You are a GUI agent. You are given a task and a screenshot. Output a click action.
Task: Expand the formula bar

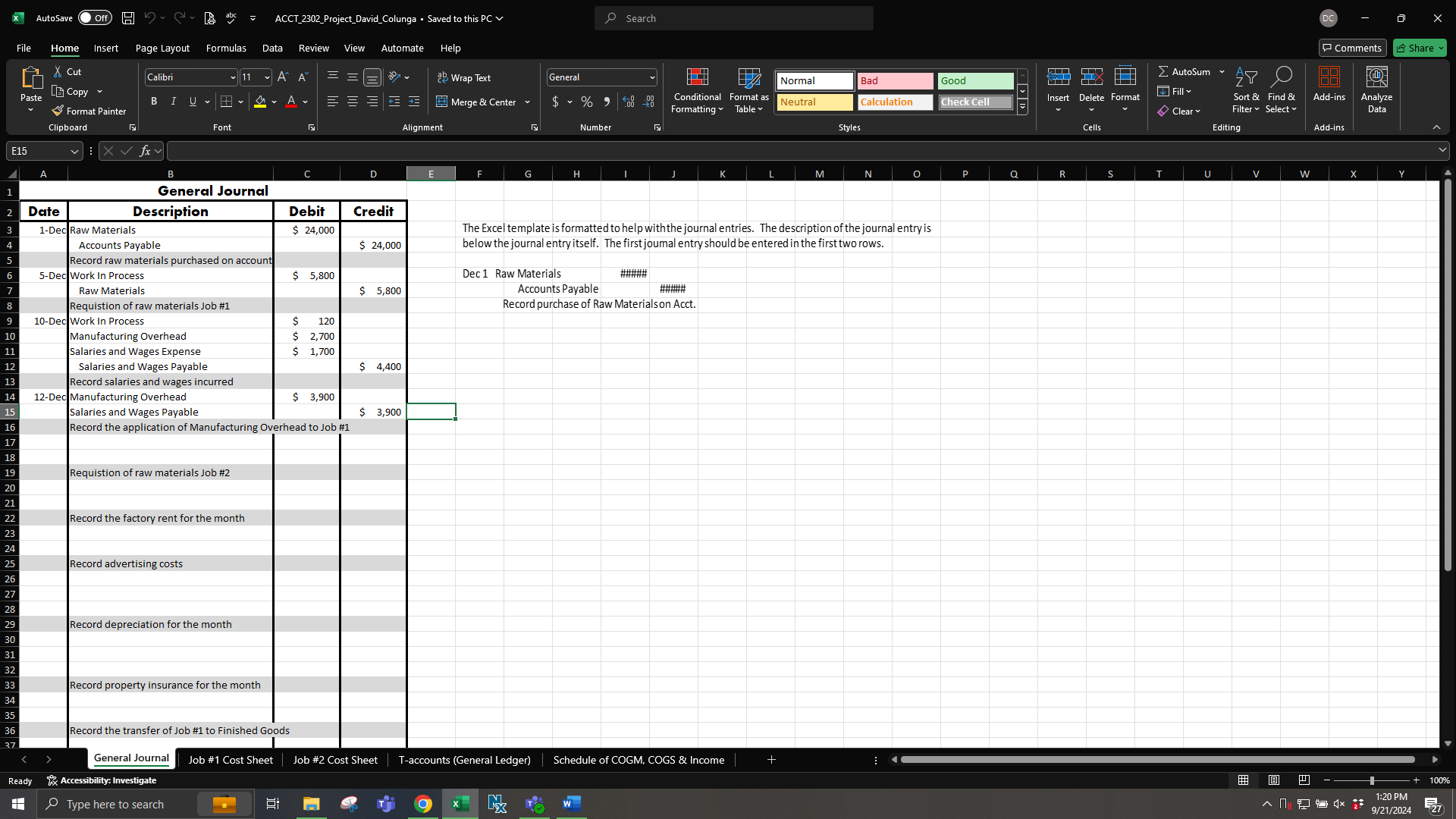pos(1442,151)
